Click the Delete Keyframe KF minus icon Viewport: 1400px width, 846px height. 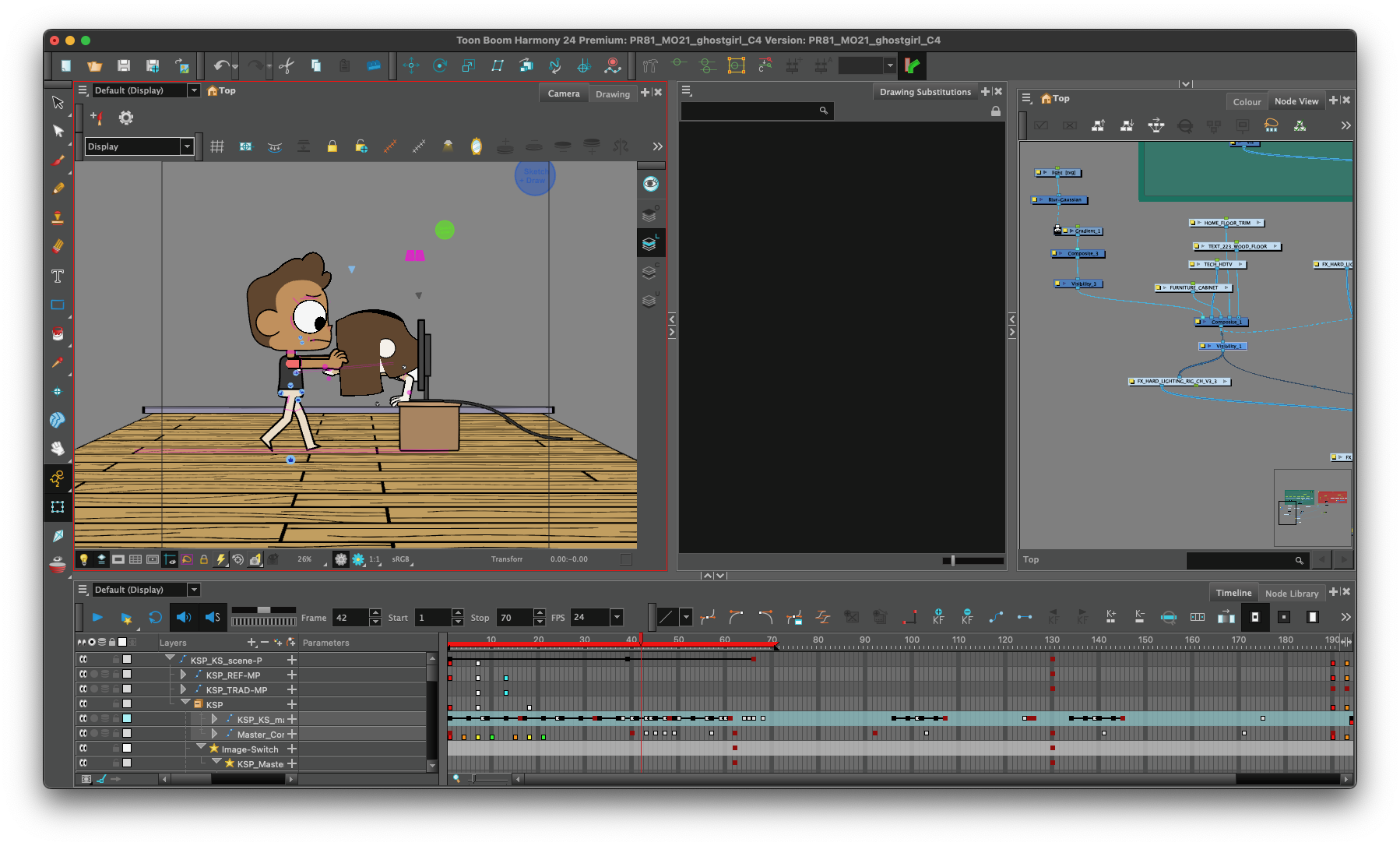[x=967, y=617]
